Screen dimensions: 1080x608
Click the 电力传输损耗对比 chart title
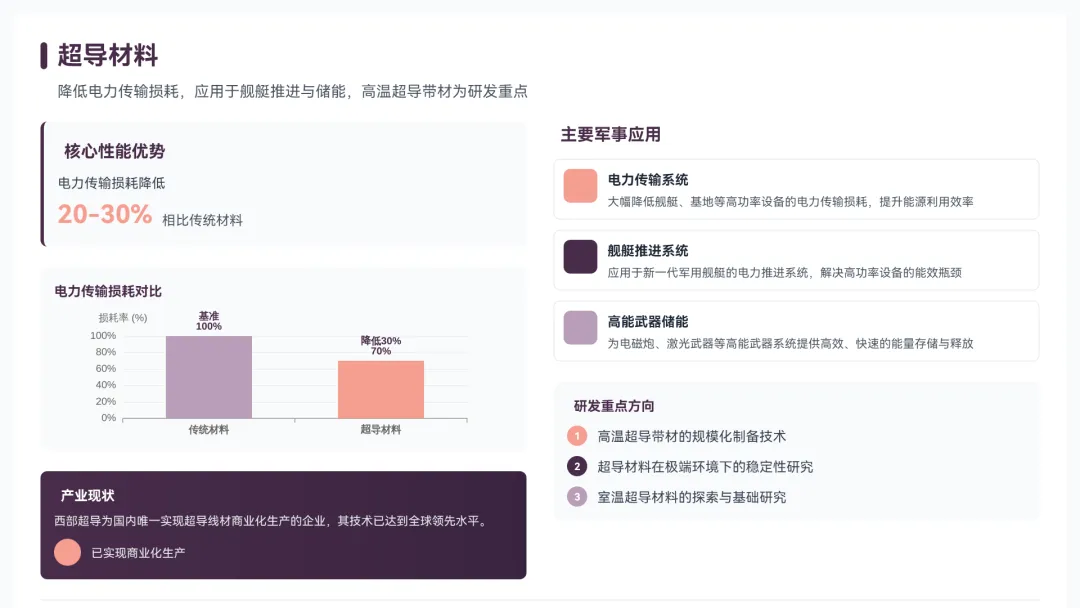[x=108, y=291]
